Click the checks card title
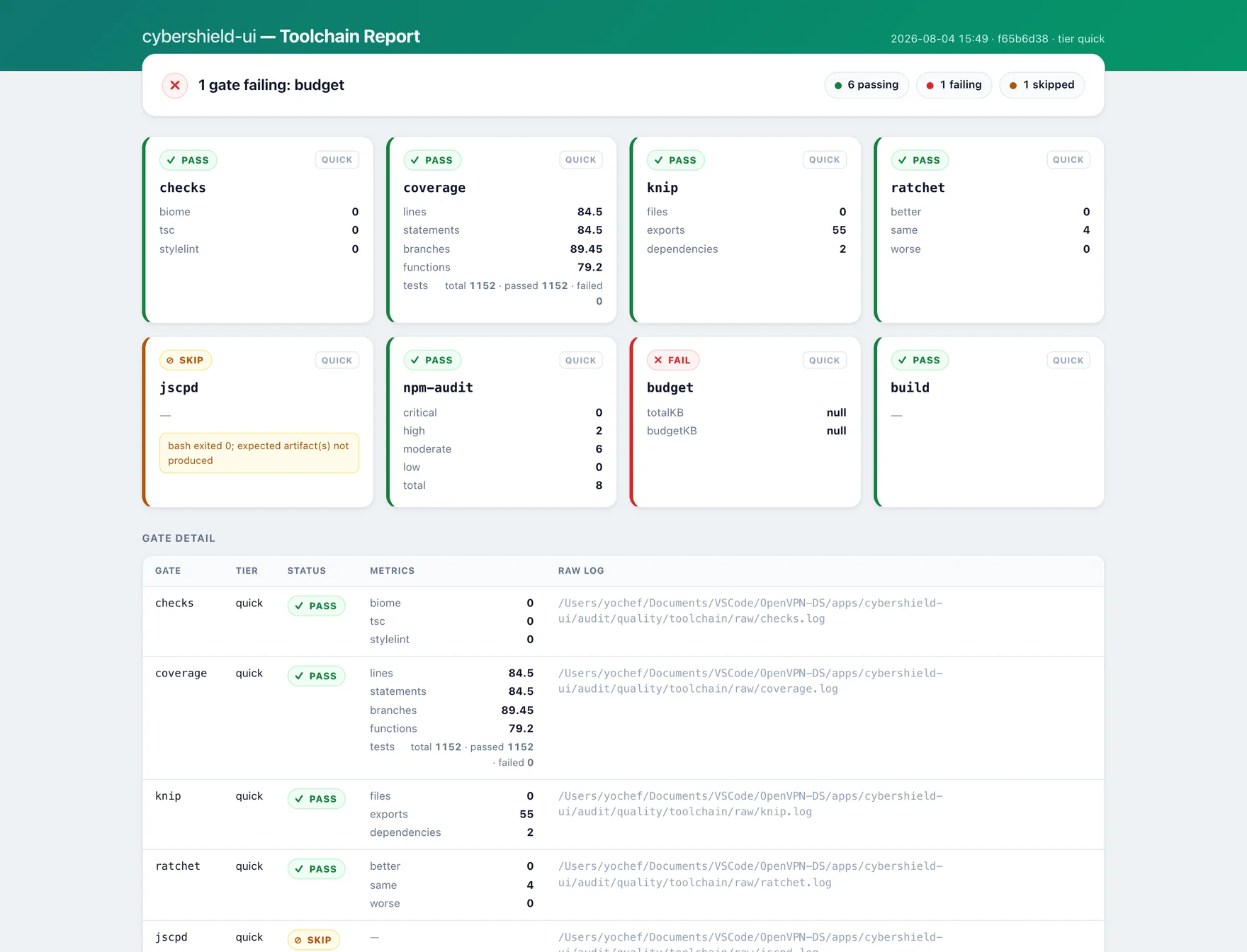This screenshot has height=952, width=1247. [x=183, y=188]
